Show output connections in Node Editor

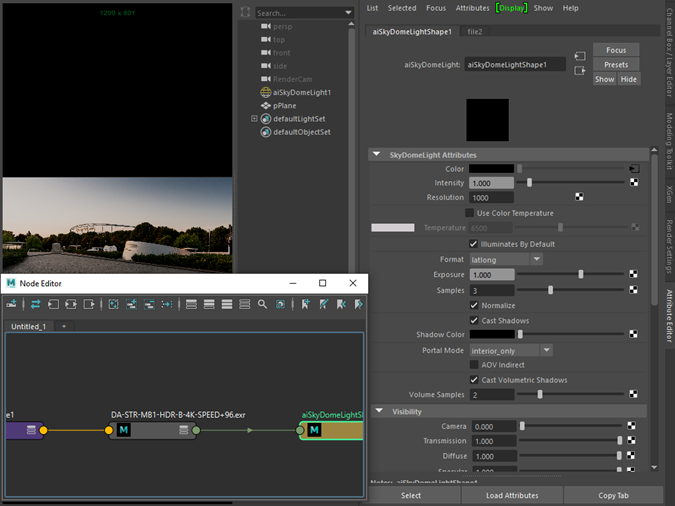coord(89,304)
